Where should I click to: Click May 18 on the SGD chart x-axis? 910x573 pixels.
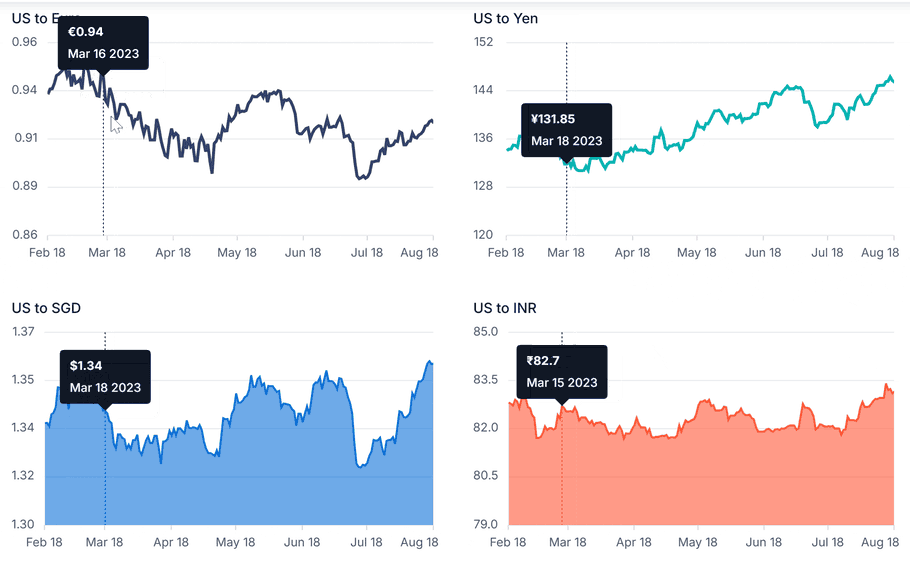pyautogui.click(x=234, y=542)
